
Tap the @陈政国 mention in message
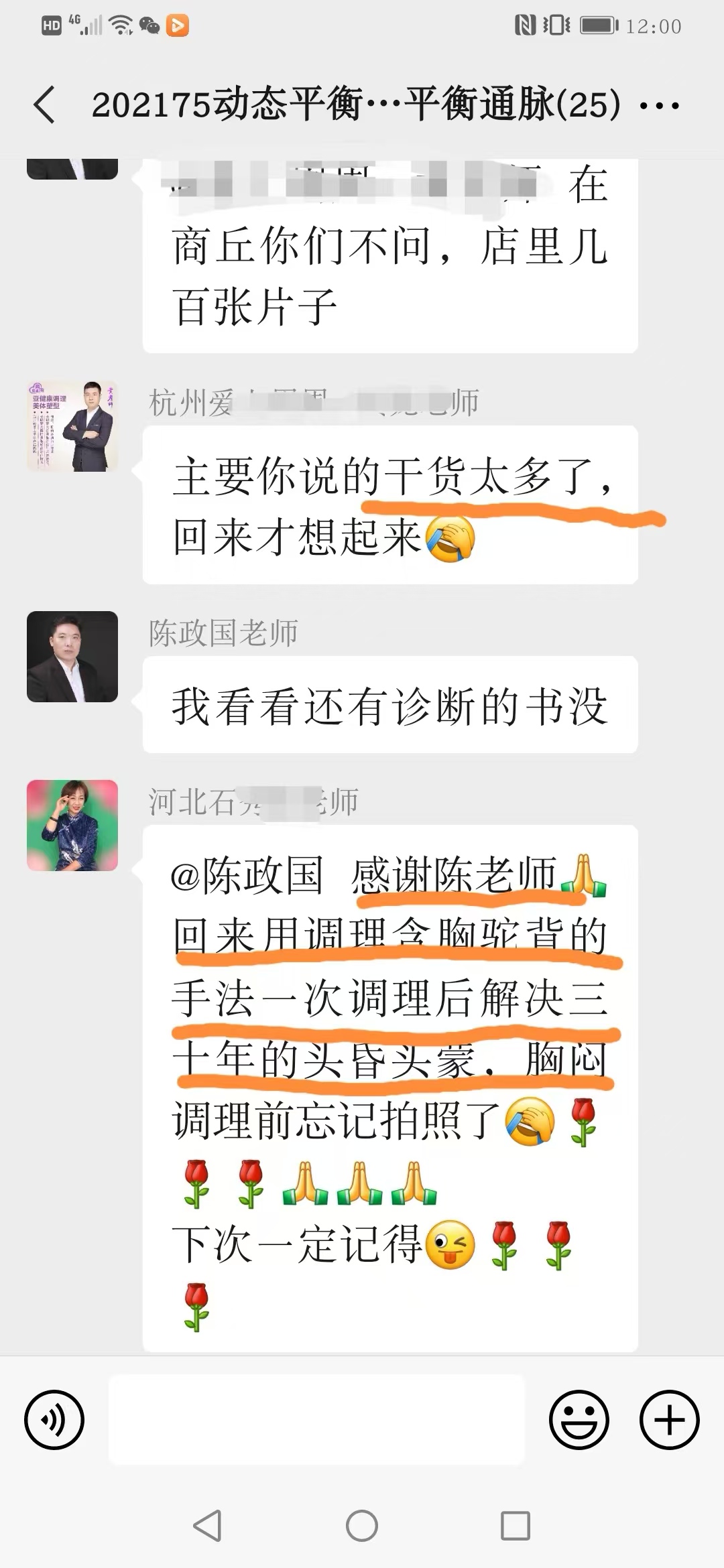tap(247, 875)
